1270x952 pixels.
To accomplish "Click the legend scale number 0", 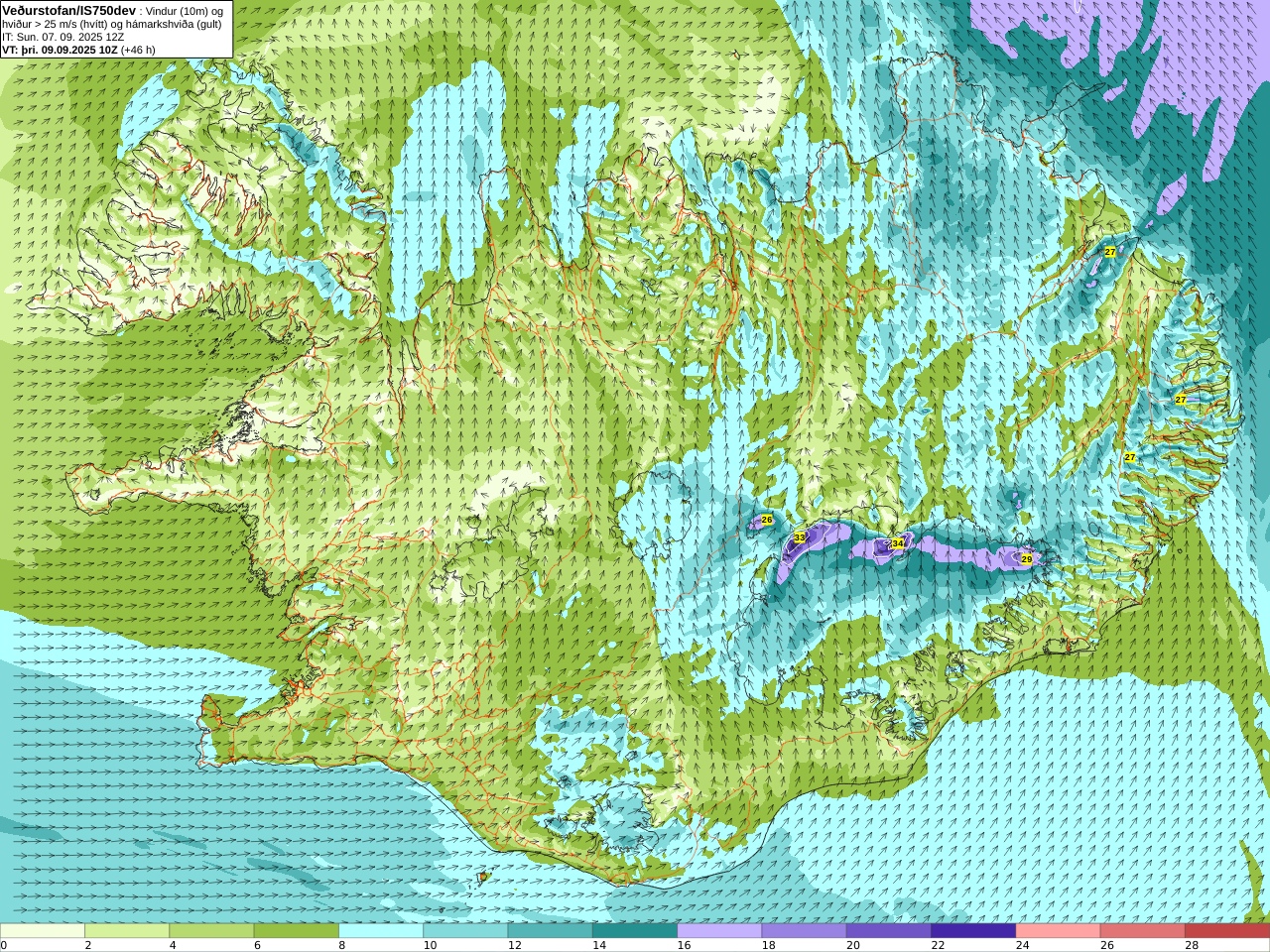I will click(x=4, y=945).
